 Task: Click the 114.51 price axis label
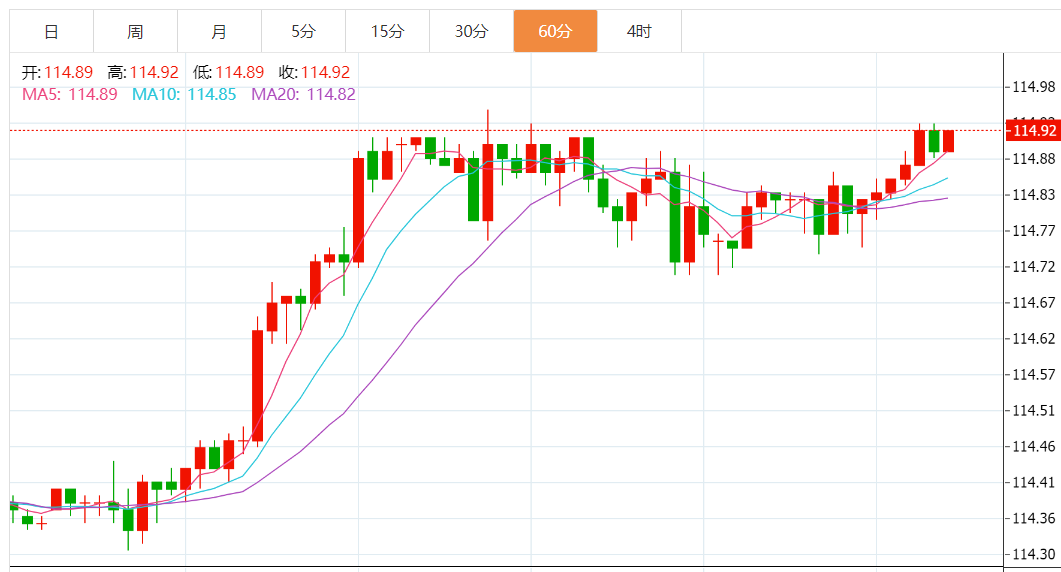(x=1033, y=410)
